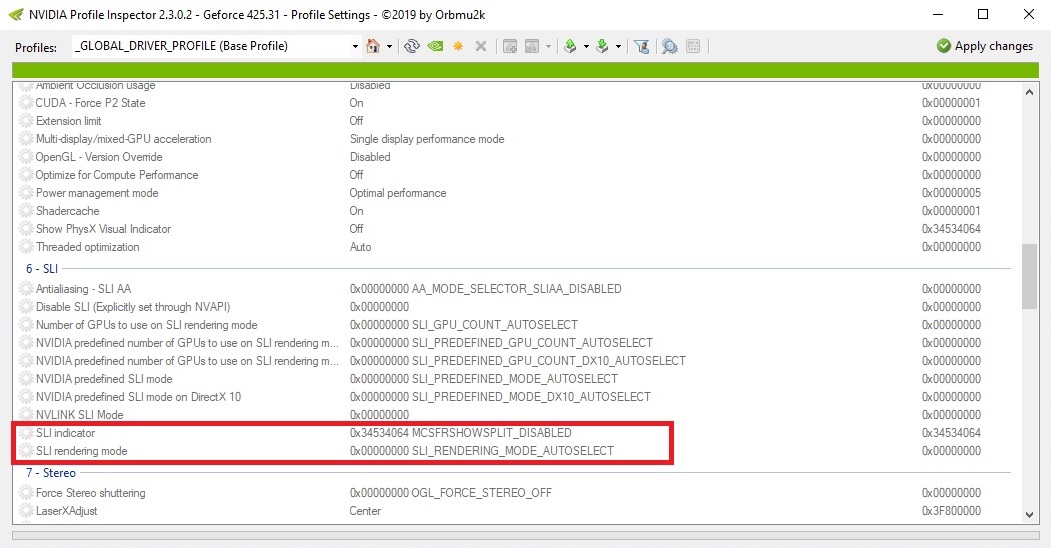
Task: Click the gear icon beside Threaded optimization
Action: click(x=25, y=247)
